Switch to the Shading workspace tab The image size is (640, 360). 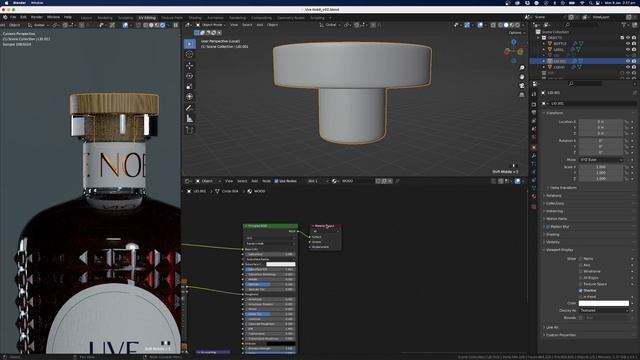point(195,18)
